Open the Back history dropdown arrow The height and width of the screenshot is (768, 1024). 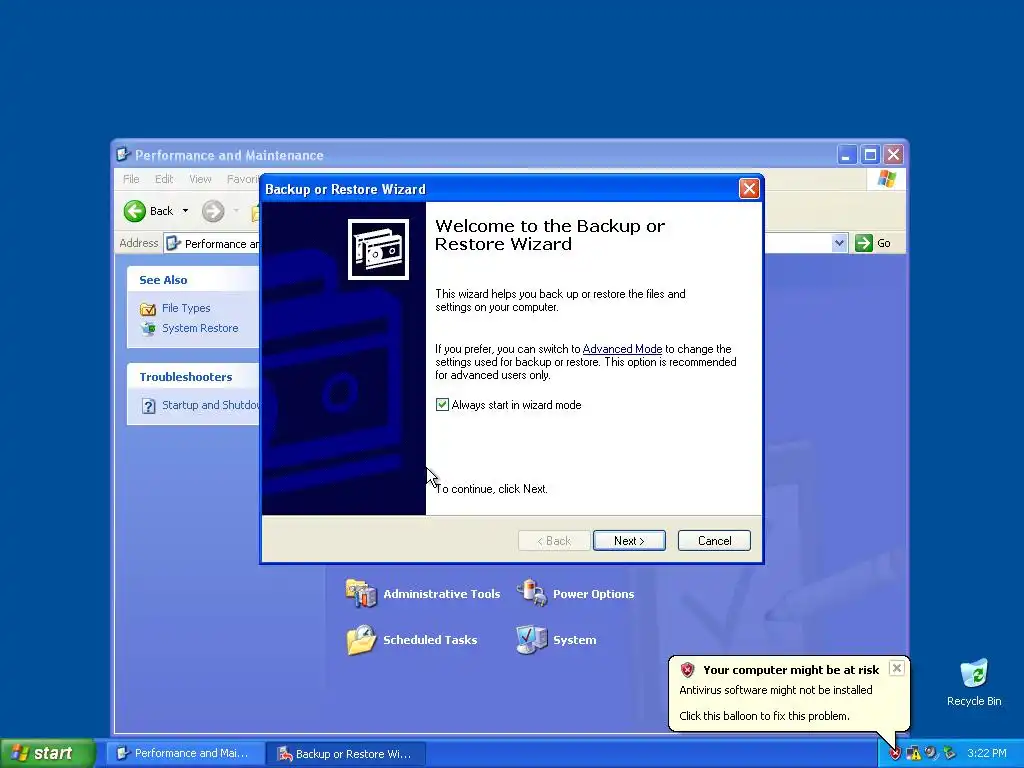coord(185,211)
